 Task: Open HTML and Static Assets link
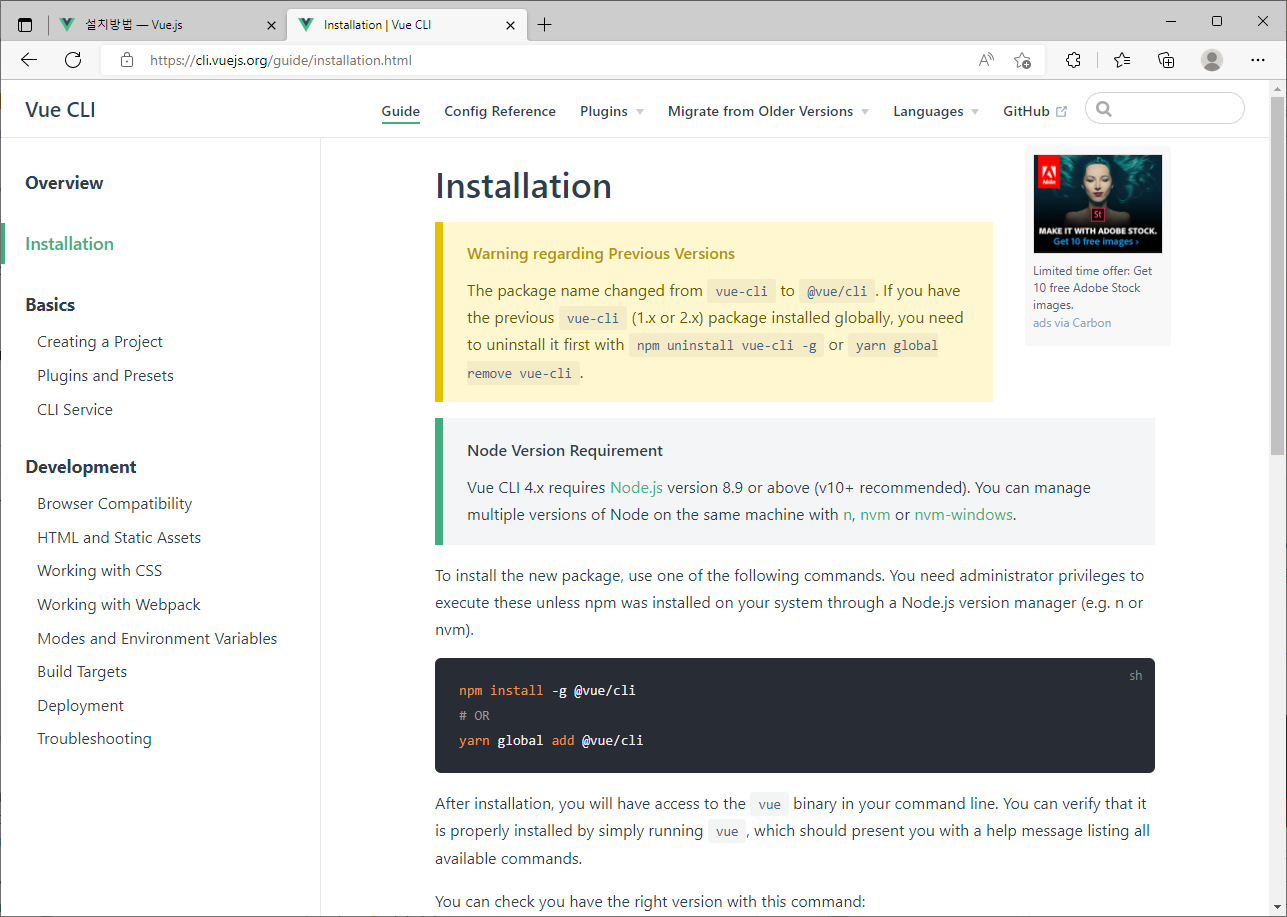[119, 537]
